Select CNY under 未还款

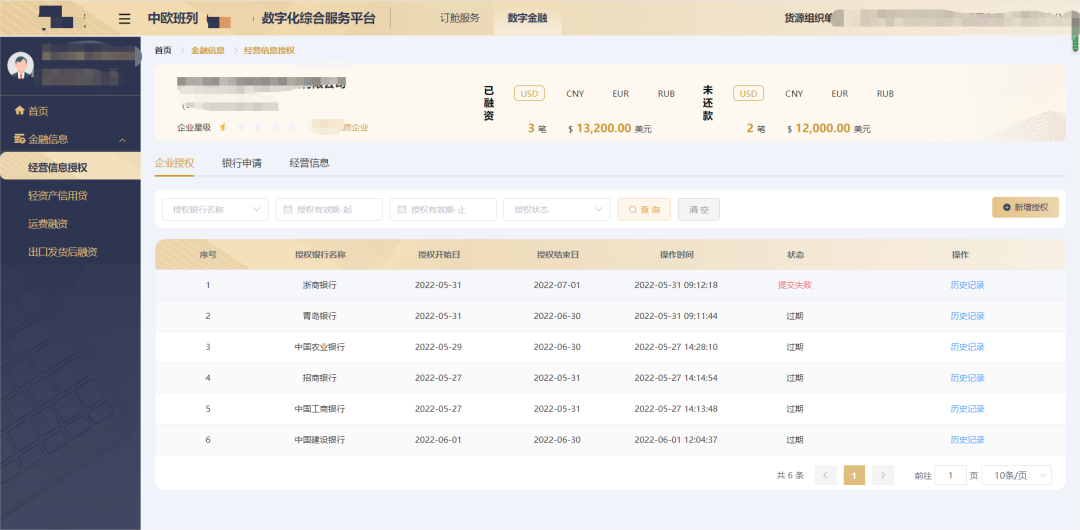(x=794, y=94)
